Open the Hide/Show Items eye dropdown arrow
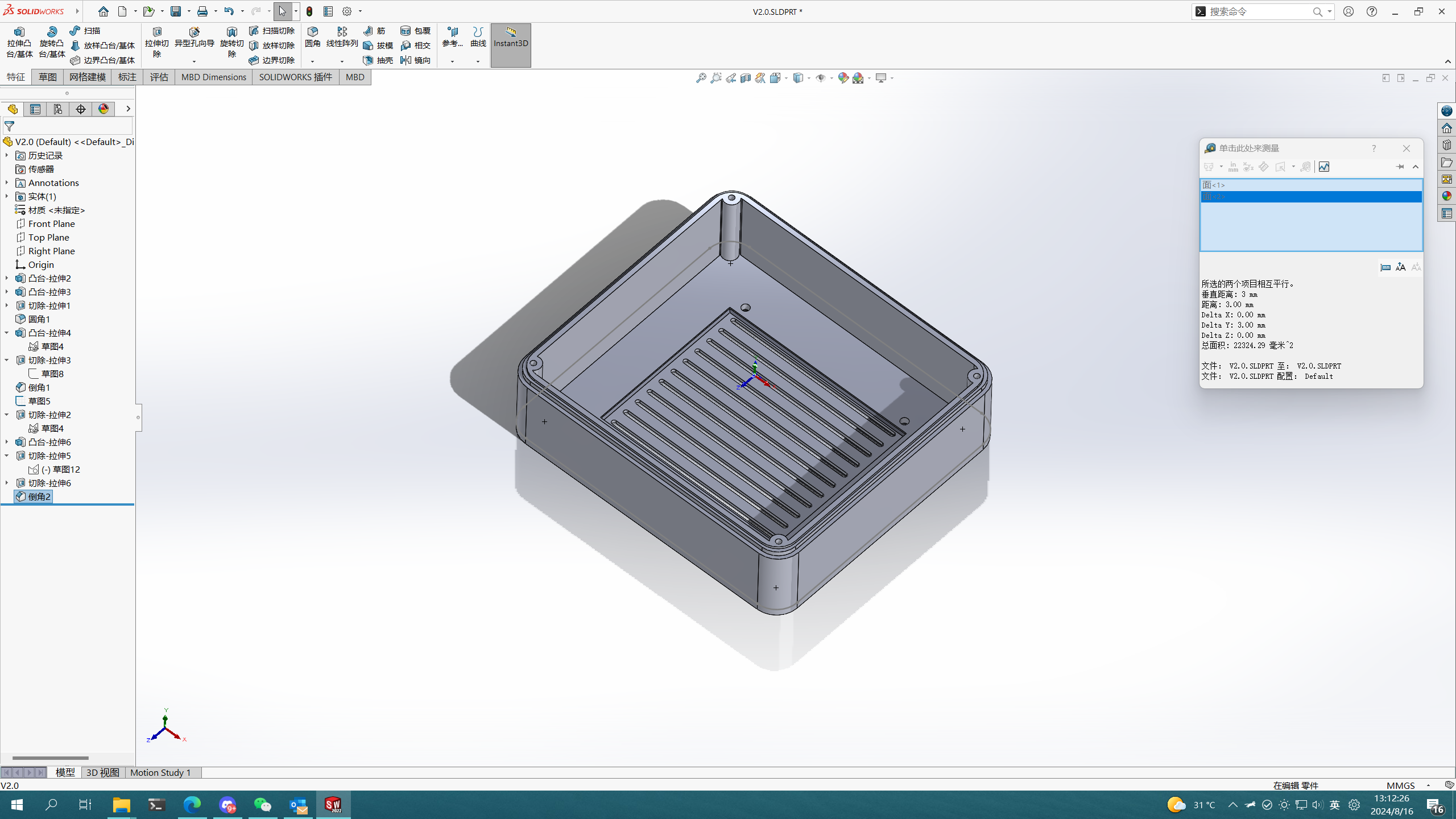 (831, 78)
